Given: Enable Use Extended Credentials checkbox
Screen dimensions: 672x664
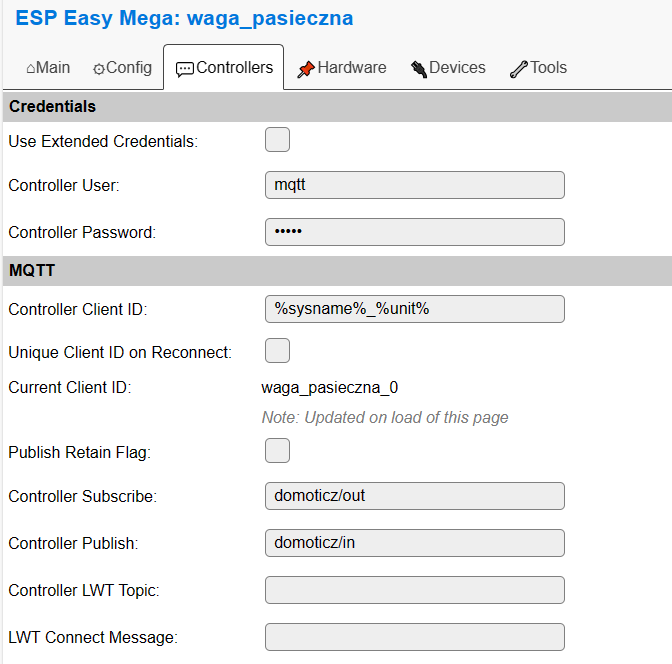Looking at the screenshot, I should click(277, 140).
